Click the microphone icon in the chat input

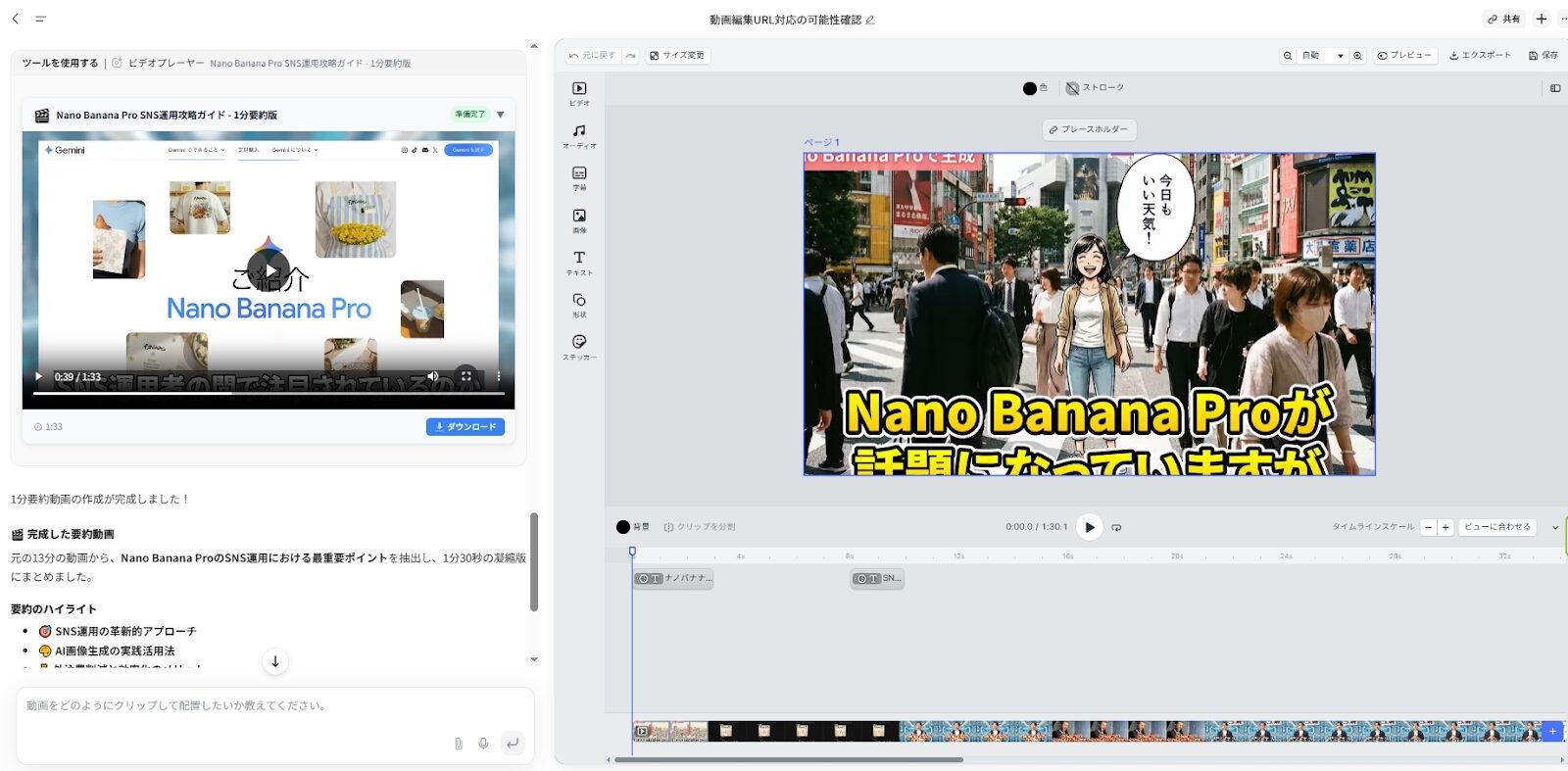(483, 744)
